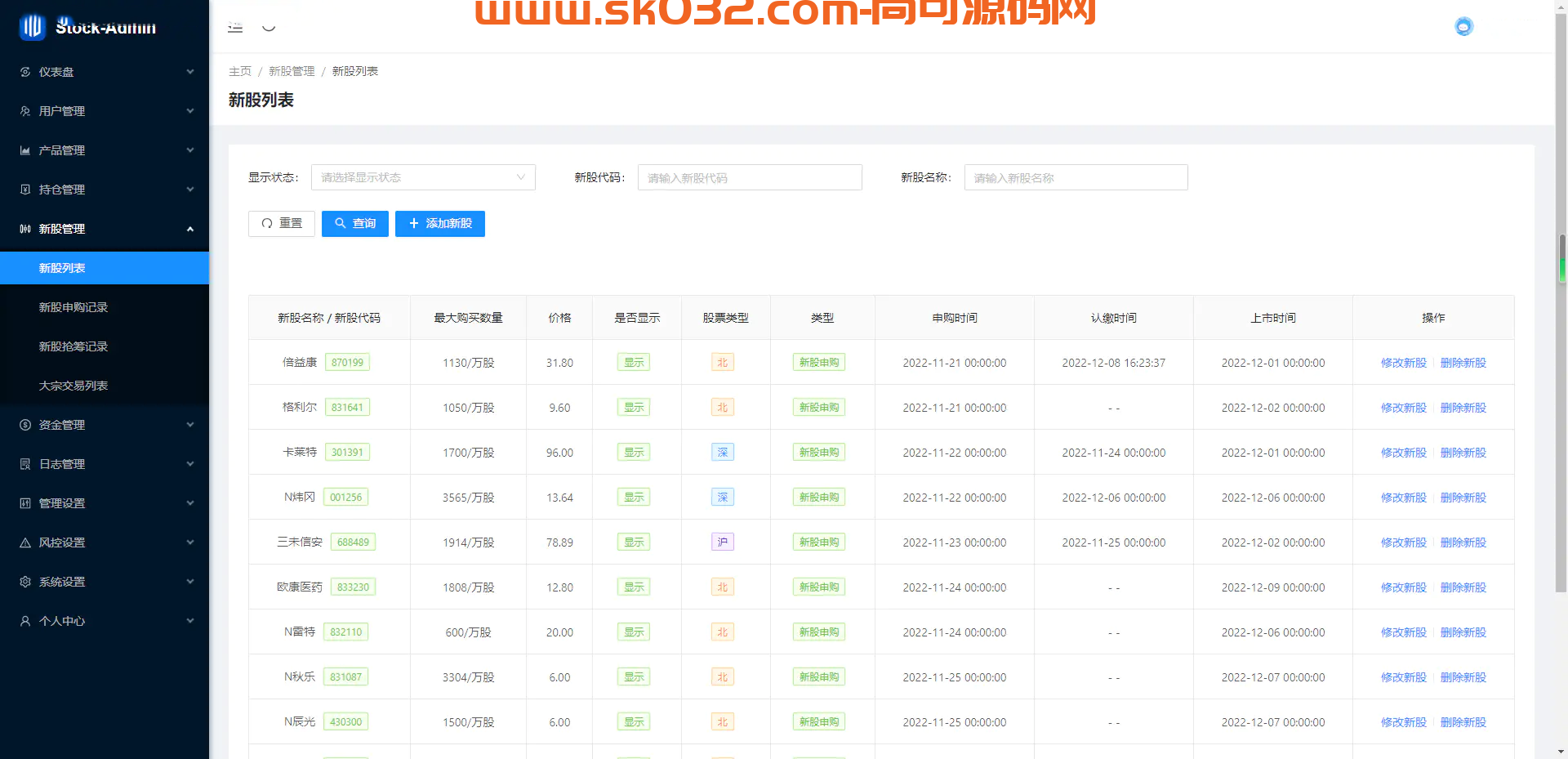Click 删除新股 for N炜冈 row
The width and height of the screenshot is (1568, 759).
tap(1463, 498)
